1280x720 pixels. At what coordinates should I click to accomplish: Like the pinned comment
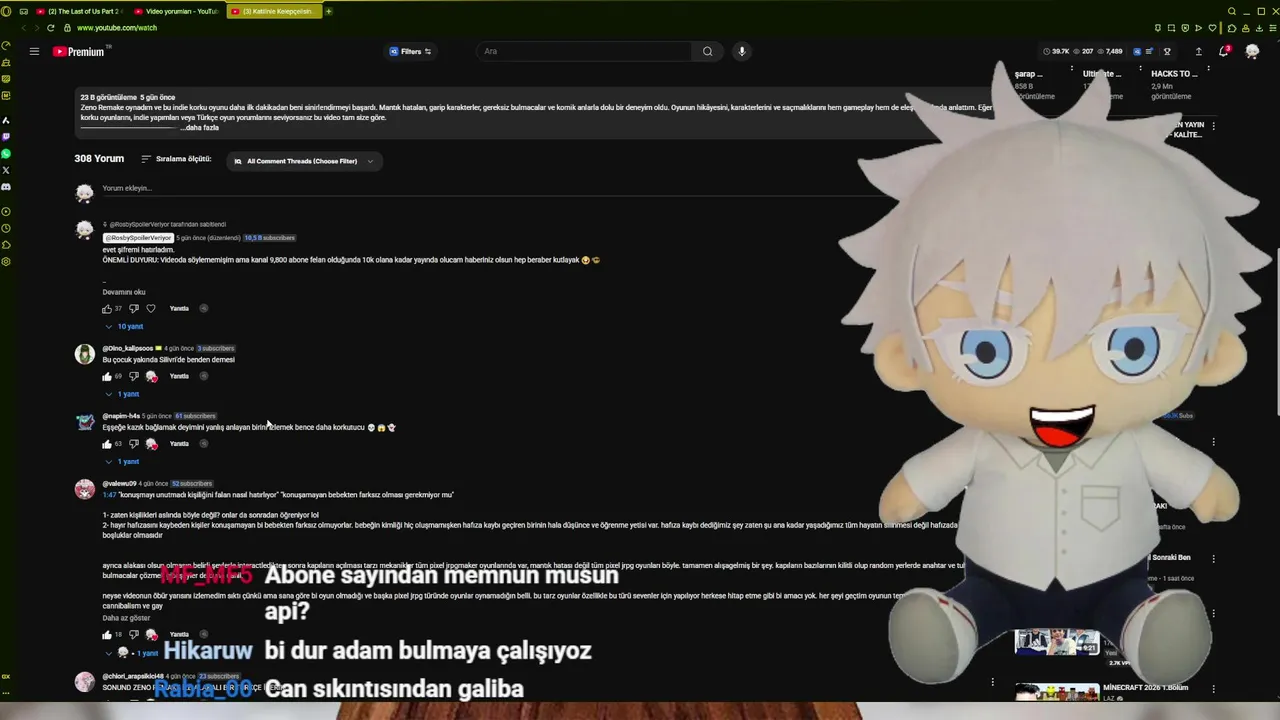click(107, 308)
